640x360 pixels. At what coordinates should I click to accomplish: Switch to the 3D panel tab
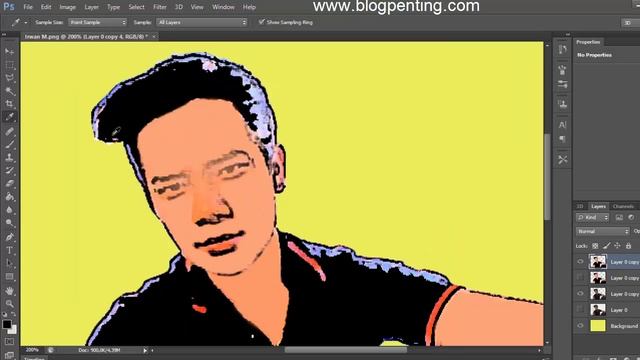(580, 207)
